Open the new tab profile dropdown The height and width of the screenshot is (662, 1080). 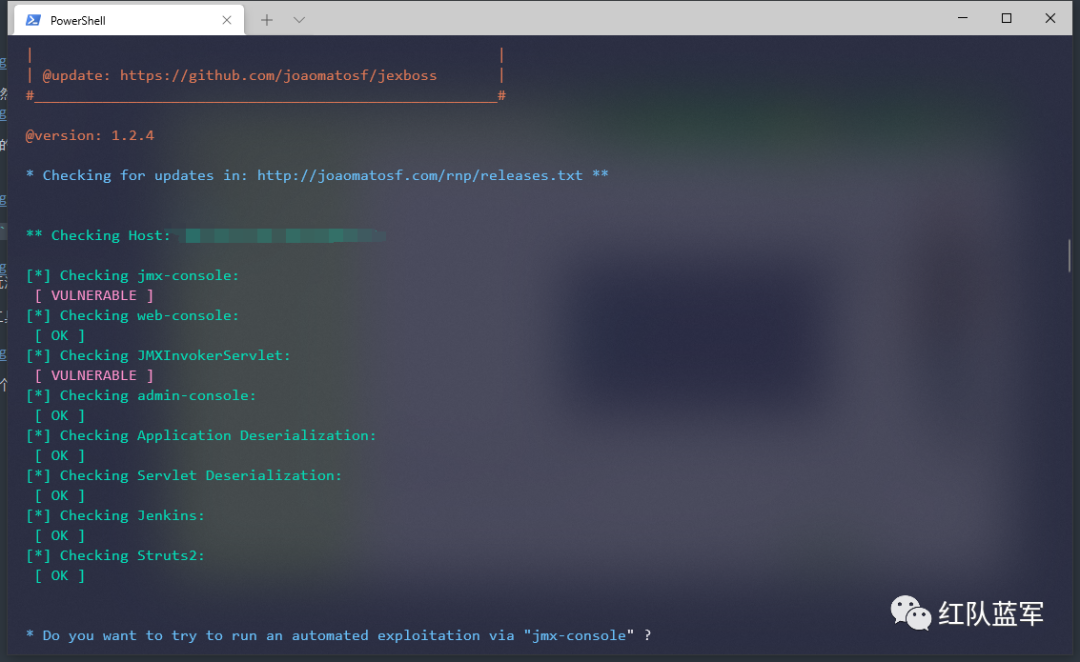(x=299, y=20)
